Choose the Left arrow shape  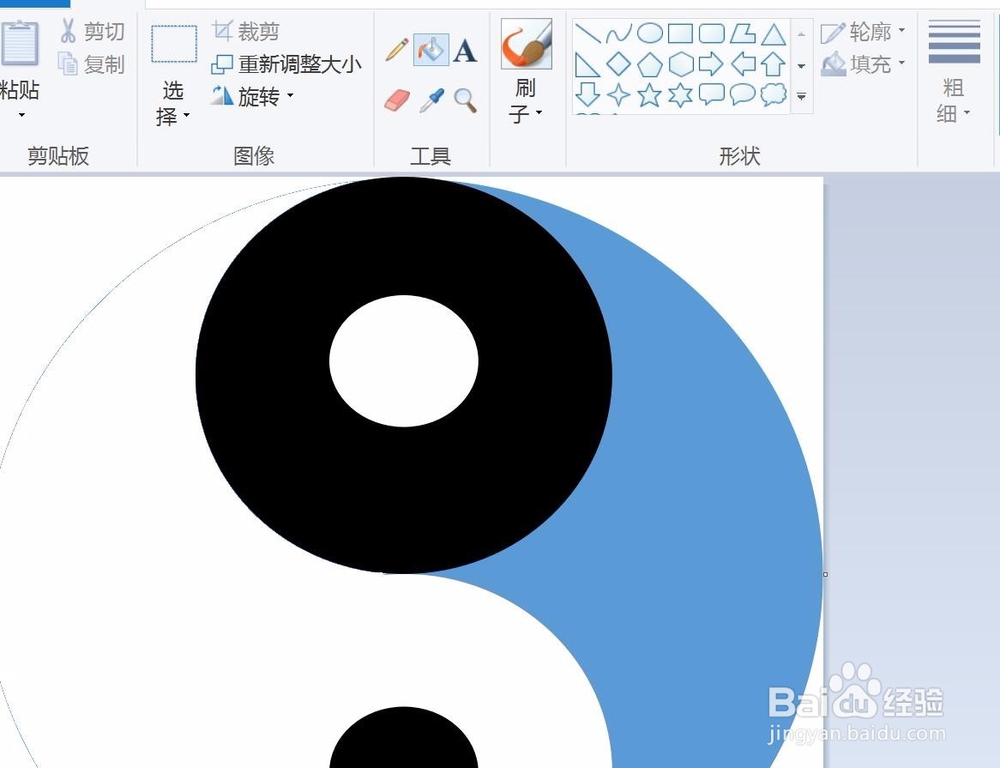742,64
